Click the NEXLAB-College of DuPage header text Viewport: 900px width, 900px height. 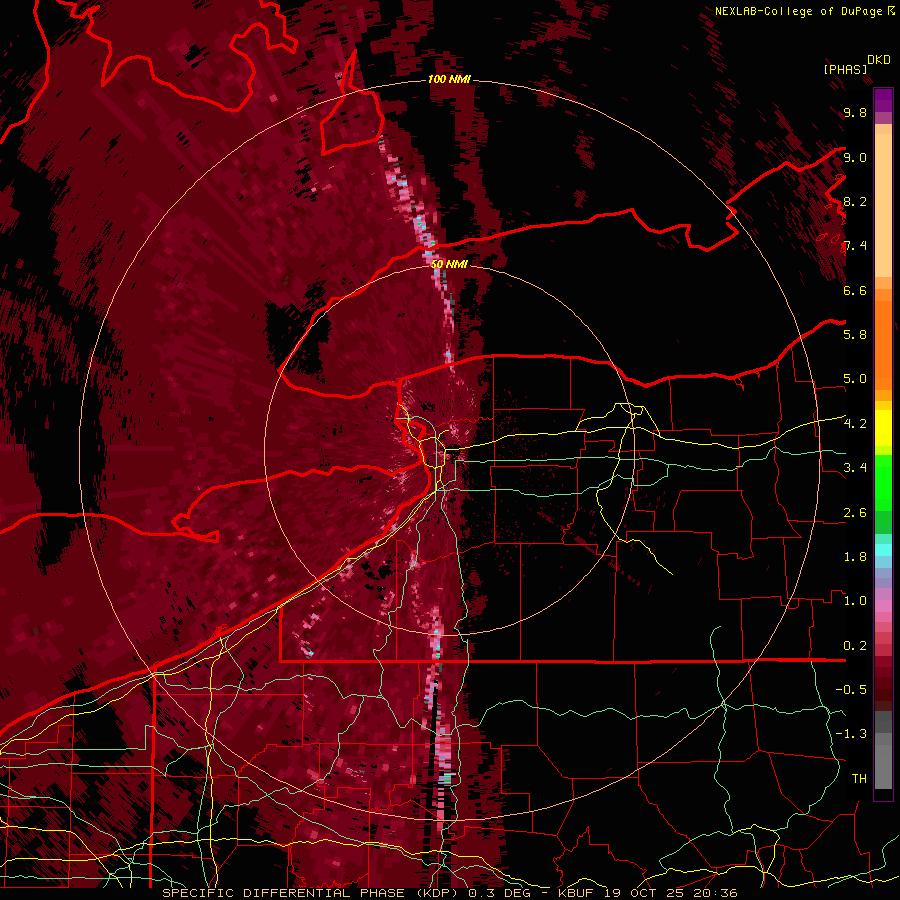(804, 11)
